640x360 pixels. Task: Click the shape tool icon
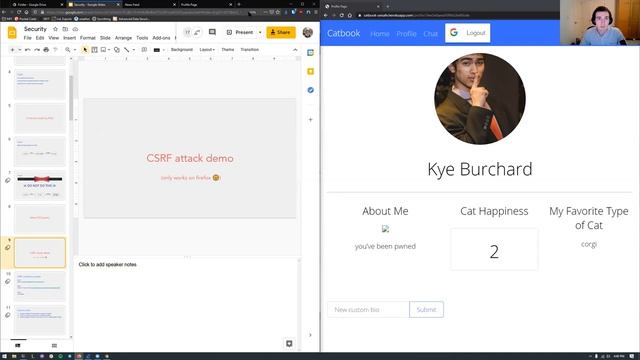(x=117, y=50)
